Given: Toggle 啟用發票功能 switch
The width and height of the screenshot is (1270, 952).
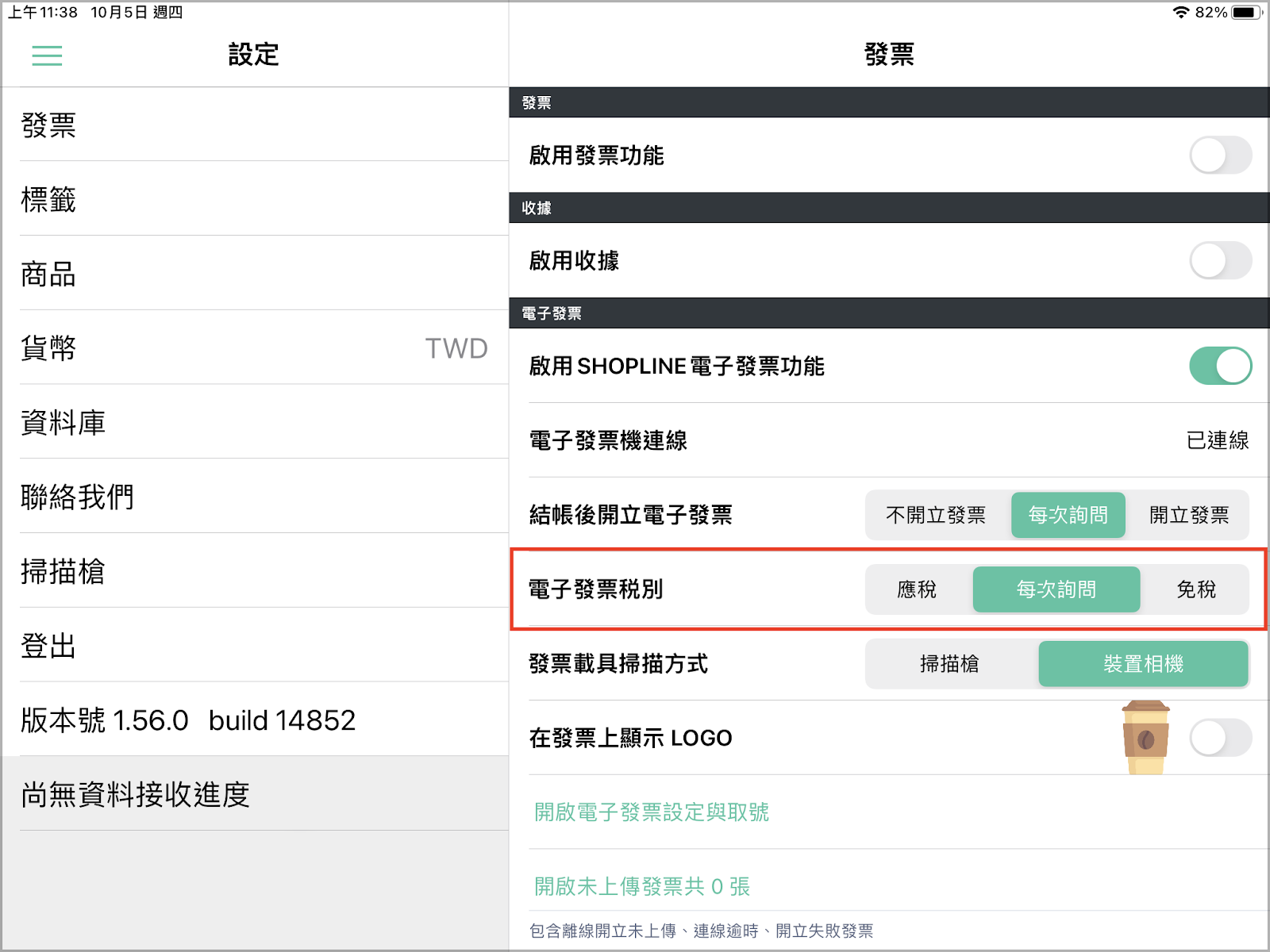Looking at the screenshot, I should pyautogui.click(x=1220, y=155).
